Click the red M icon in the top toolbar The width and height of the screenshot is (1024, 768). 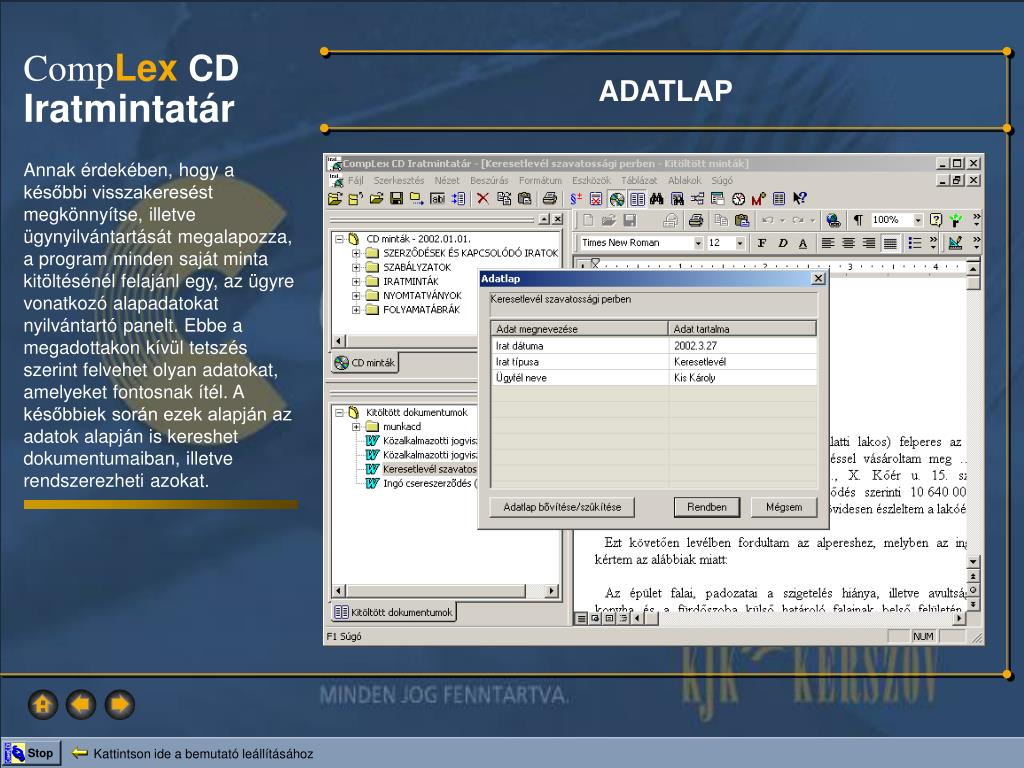tap(758, 199)
